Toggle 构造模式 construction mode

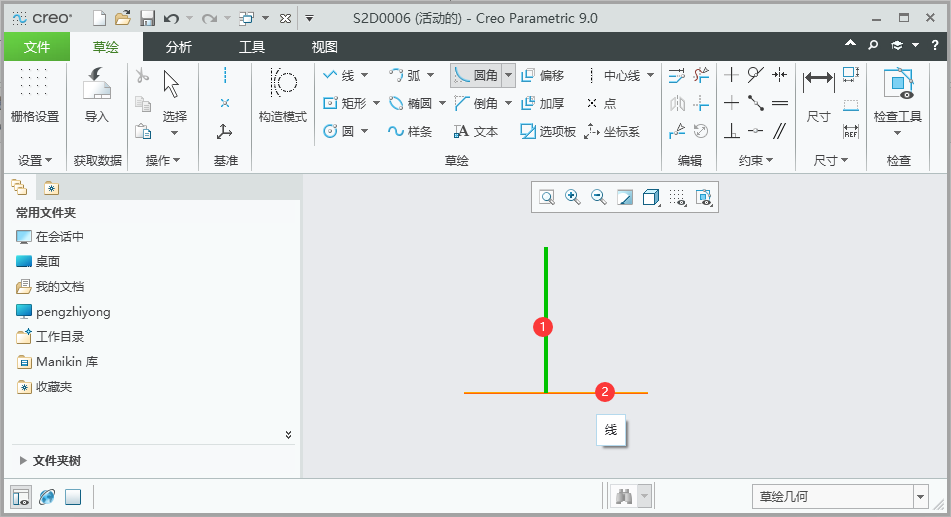(x=283, y=95)
